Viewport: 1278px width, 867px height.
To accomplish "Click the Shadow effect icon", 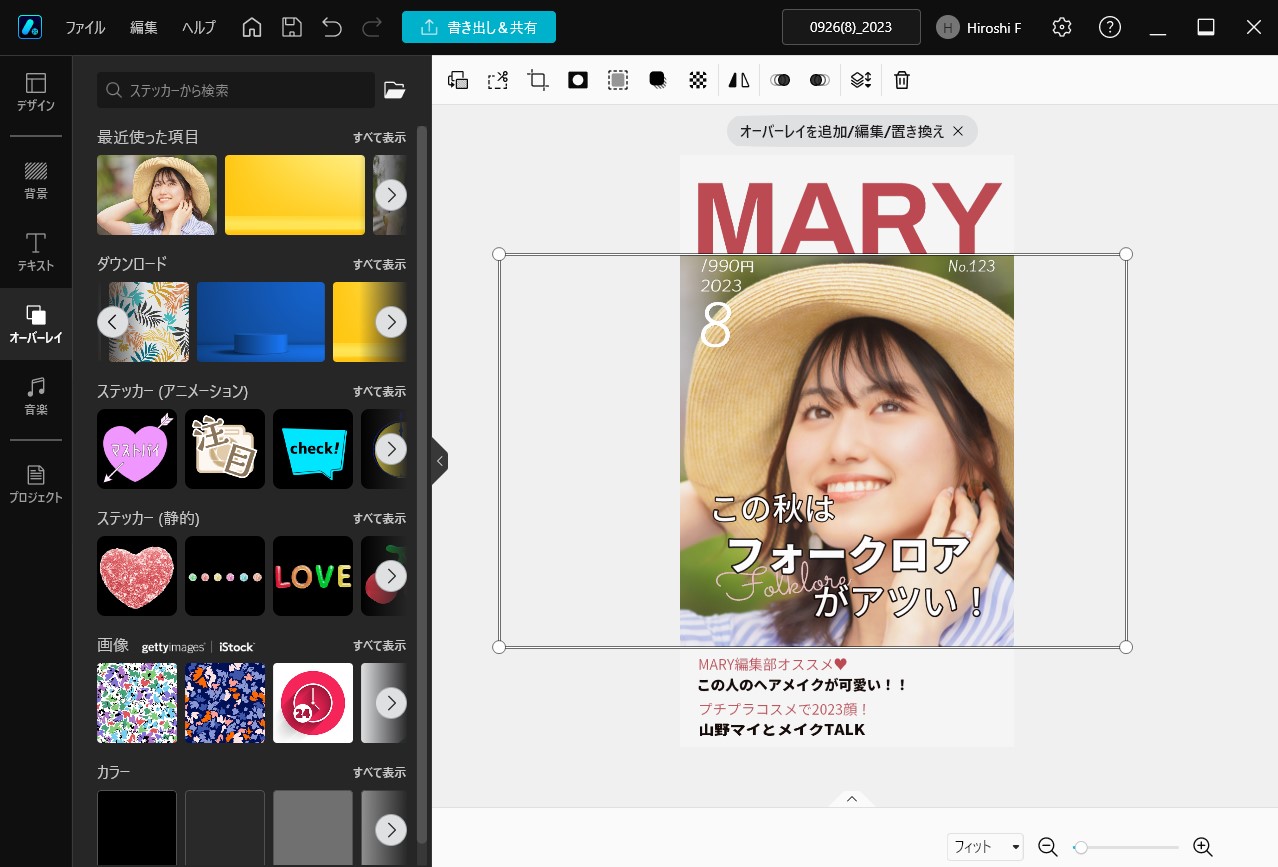I will coord(658,81).
